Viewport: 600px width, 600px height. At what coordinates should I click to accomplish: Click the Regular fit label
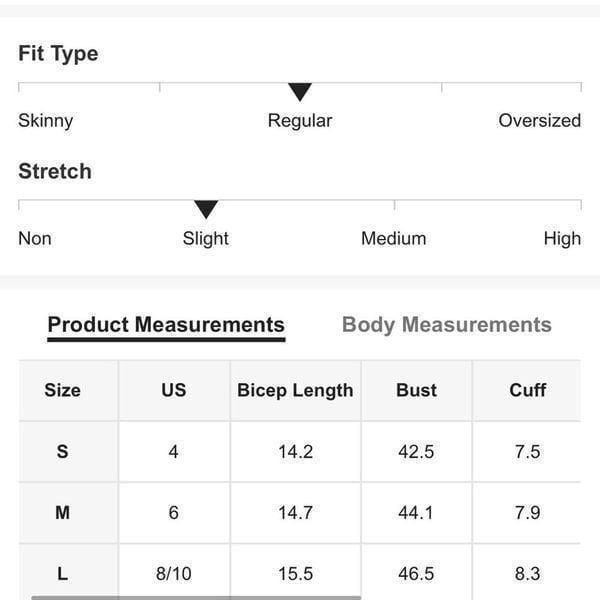[300, 121]
